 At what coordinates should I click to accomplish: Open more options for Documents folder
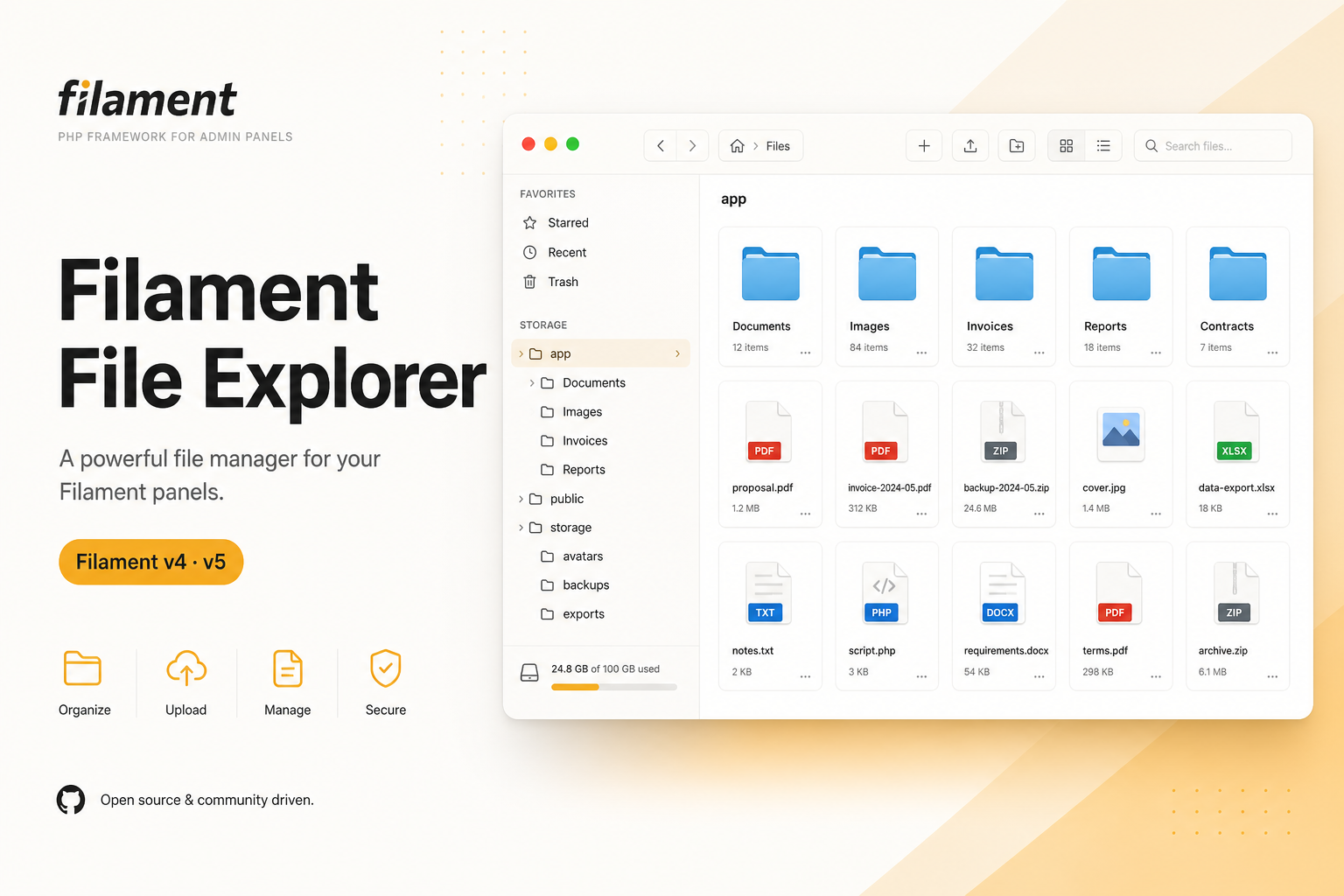coord(805,353)
